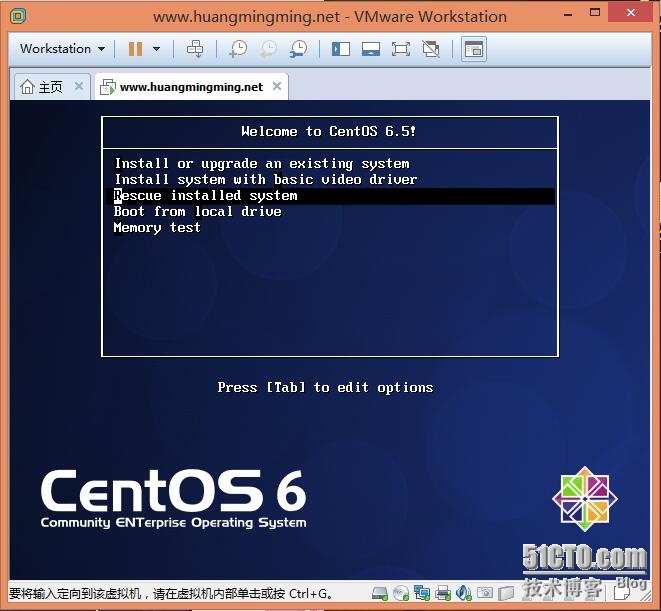Select Boot from local drive entry
The height and width of the screenshot is (611, 661).
click(x=197, y=211)
